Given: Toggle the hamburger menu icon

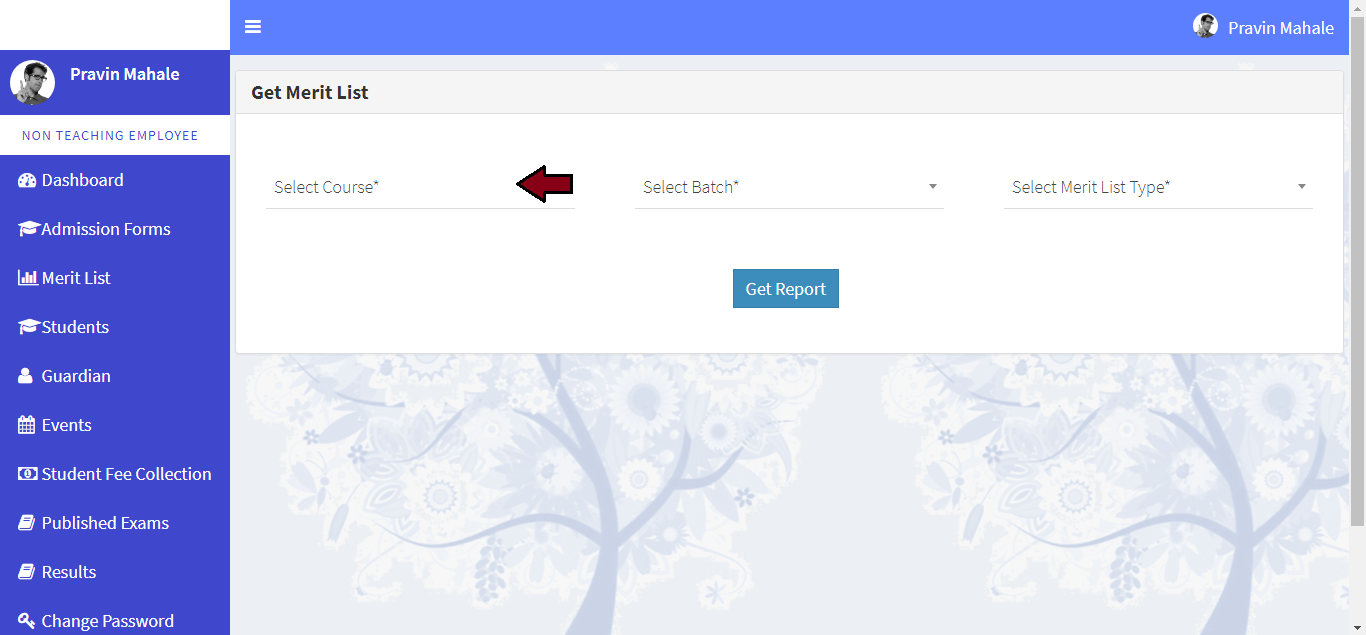Looking at the screenshot, I should (x=253, y=27).
